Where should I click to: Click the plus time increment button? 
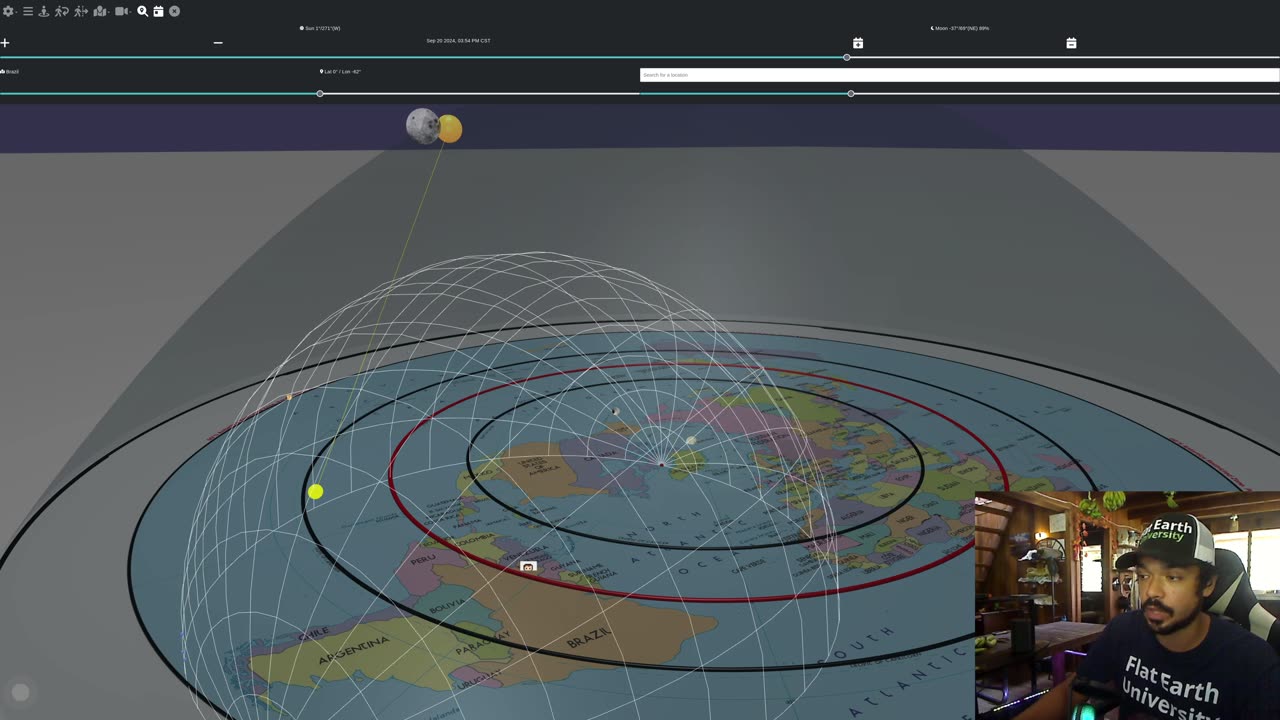pyautogui.click(x=5, y=43)
